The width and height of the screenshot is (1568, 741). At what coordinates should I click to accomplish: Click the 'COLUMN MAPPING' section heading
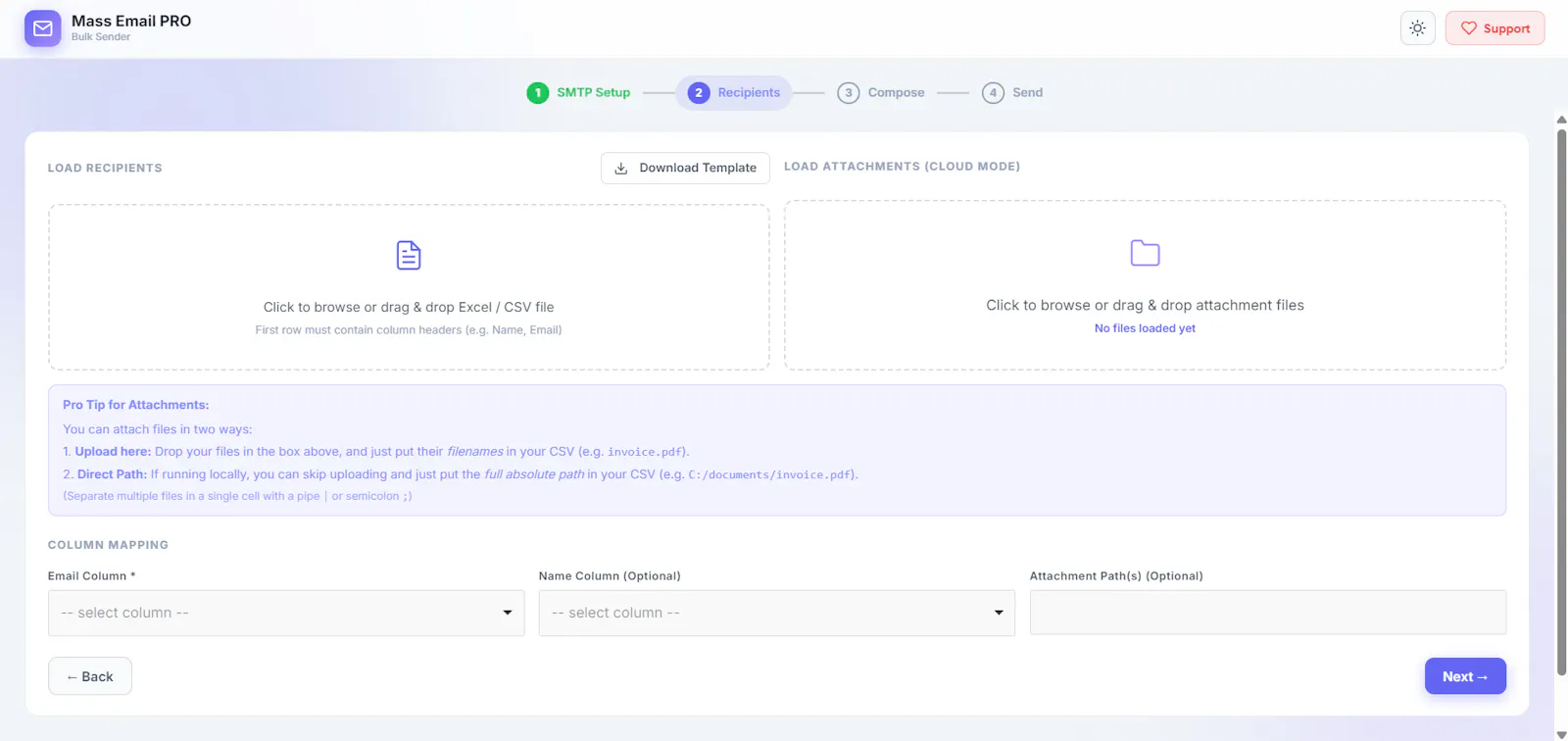108,545
